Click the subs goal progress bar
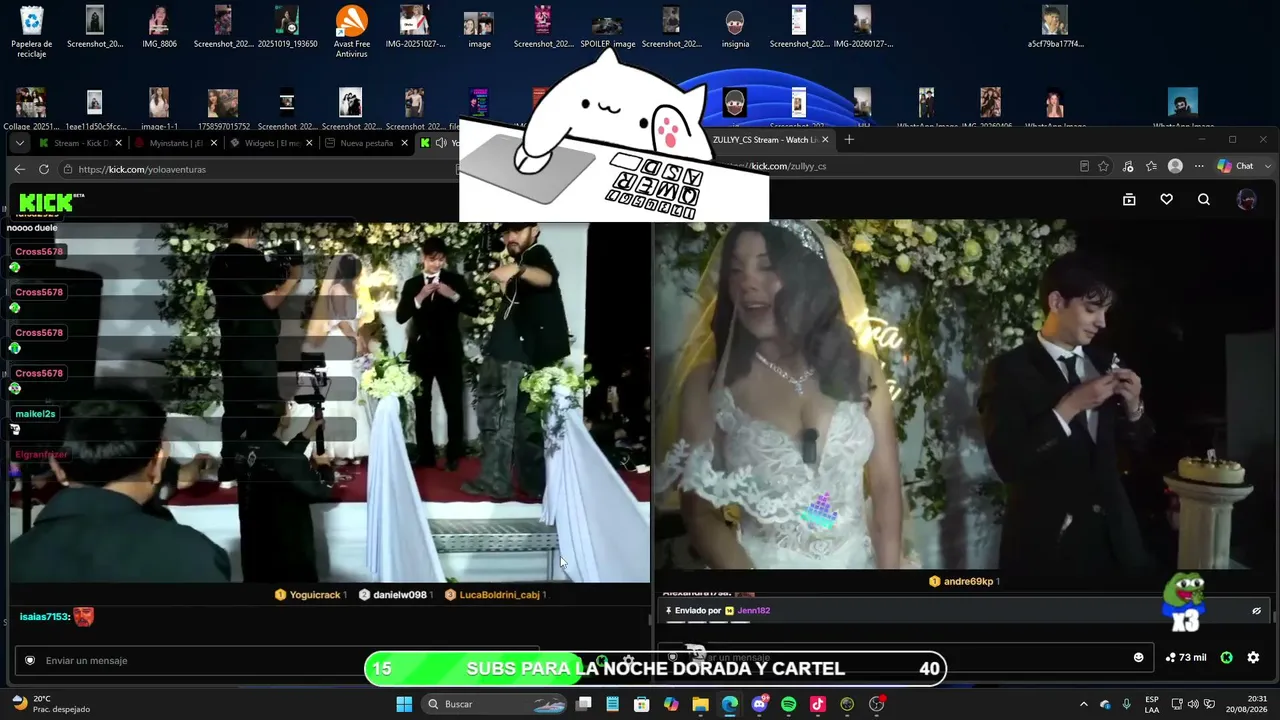Screen dimensions: 1280x720 pyautogui.click(x=655, y=668)
